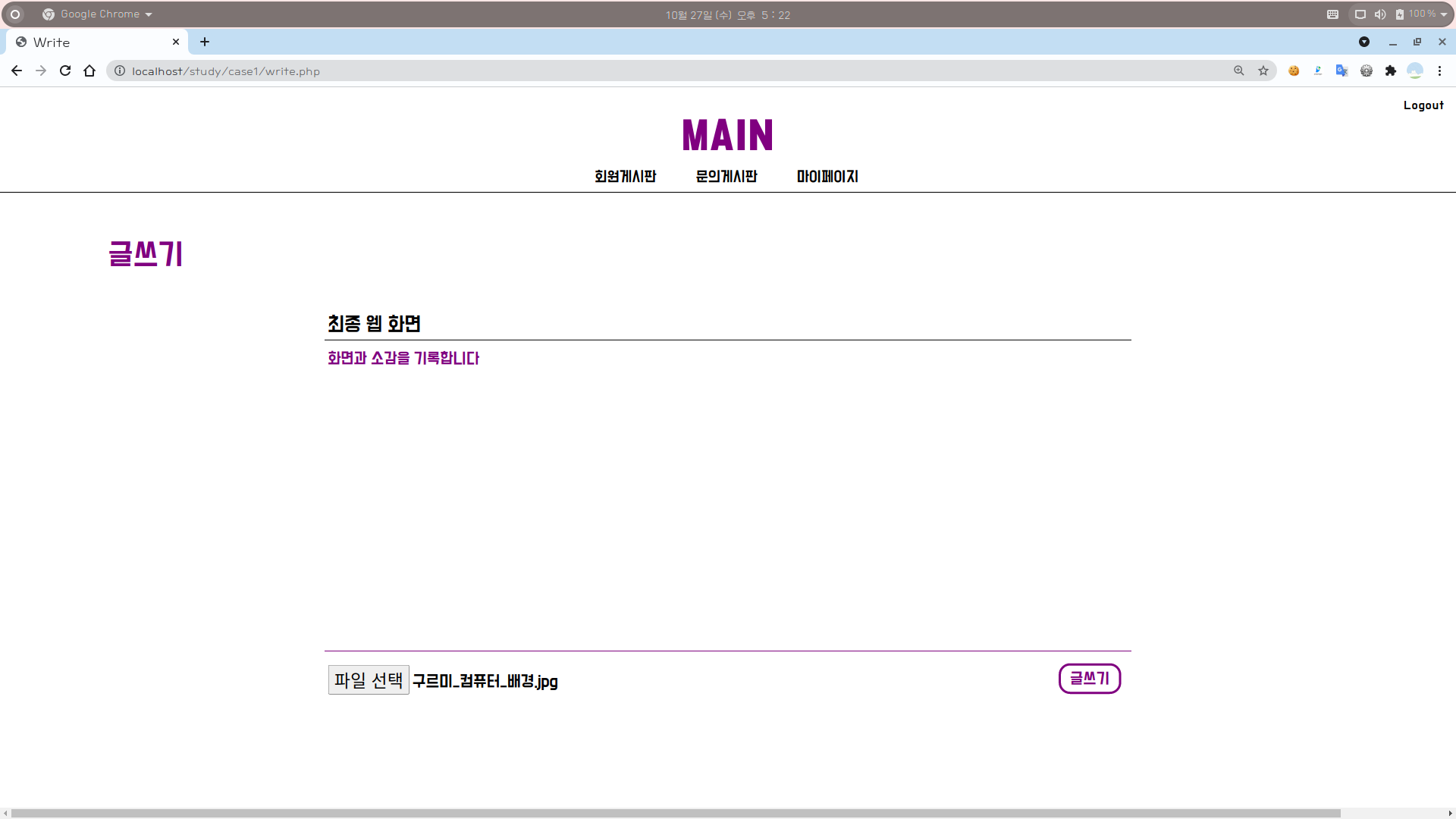
Task: Click the zoom magnifier icon in the address bar
Action: click(1239, 71)
